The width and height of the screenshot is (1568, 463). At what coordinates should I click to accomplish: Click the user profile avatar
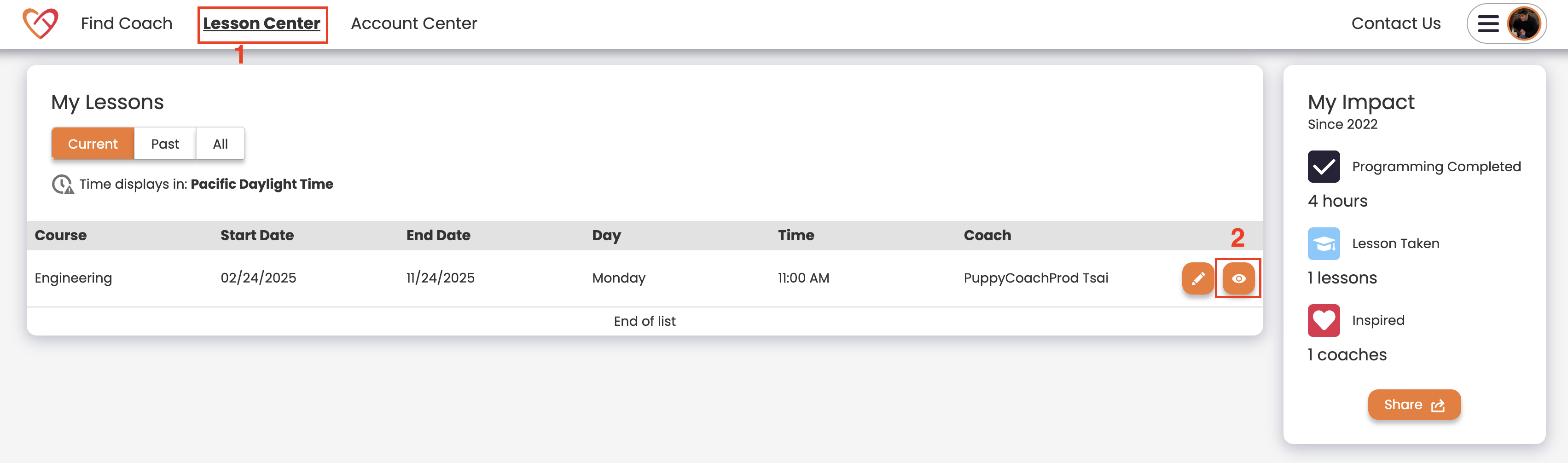1523,24
